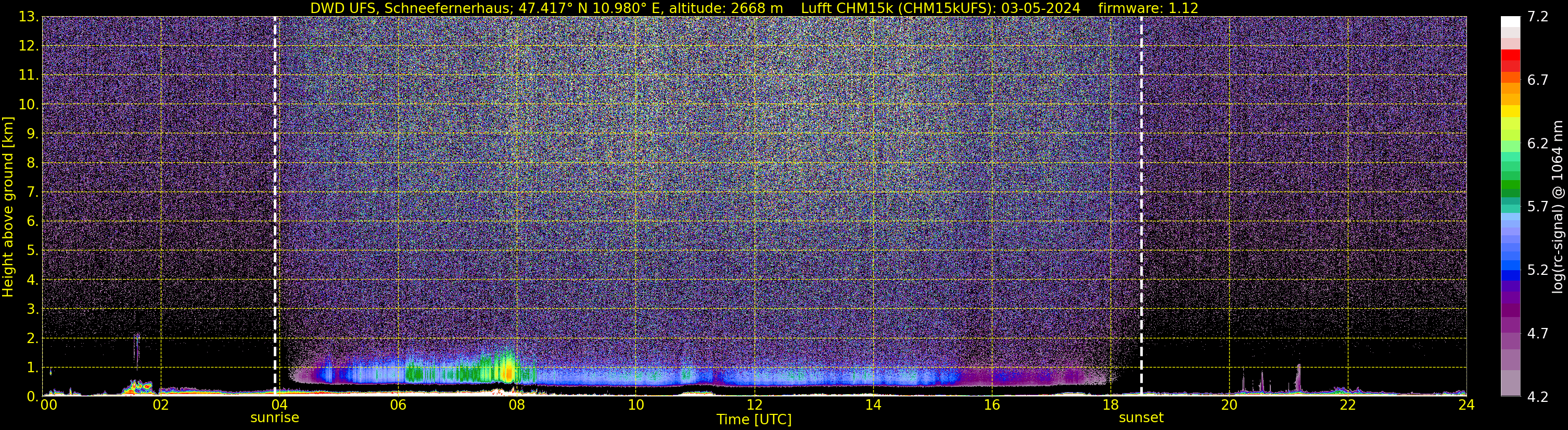Click the colorbar value label '7.2'
Viewport: 1568px width, 430px height.
1538,17
